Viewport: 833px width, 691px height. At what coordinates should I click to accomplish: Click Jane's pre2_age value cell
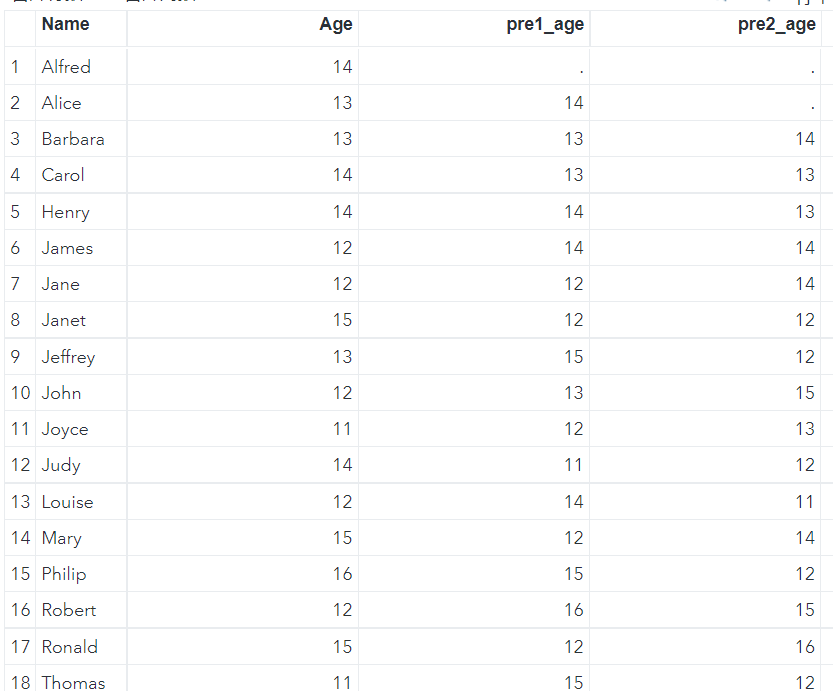coord(705,284)
